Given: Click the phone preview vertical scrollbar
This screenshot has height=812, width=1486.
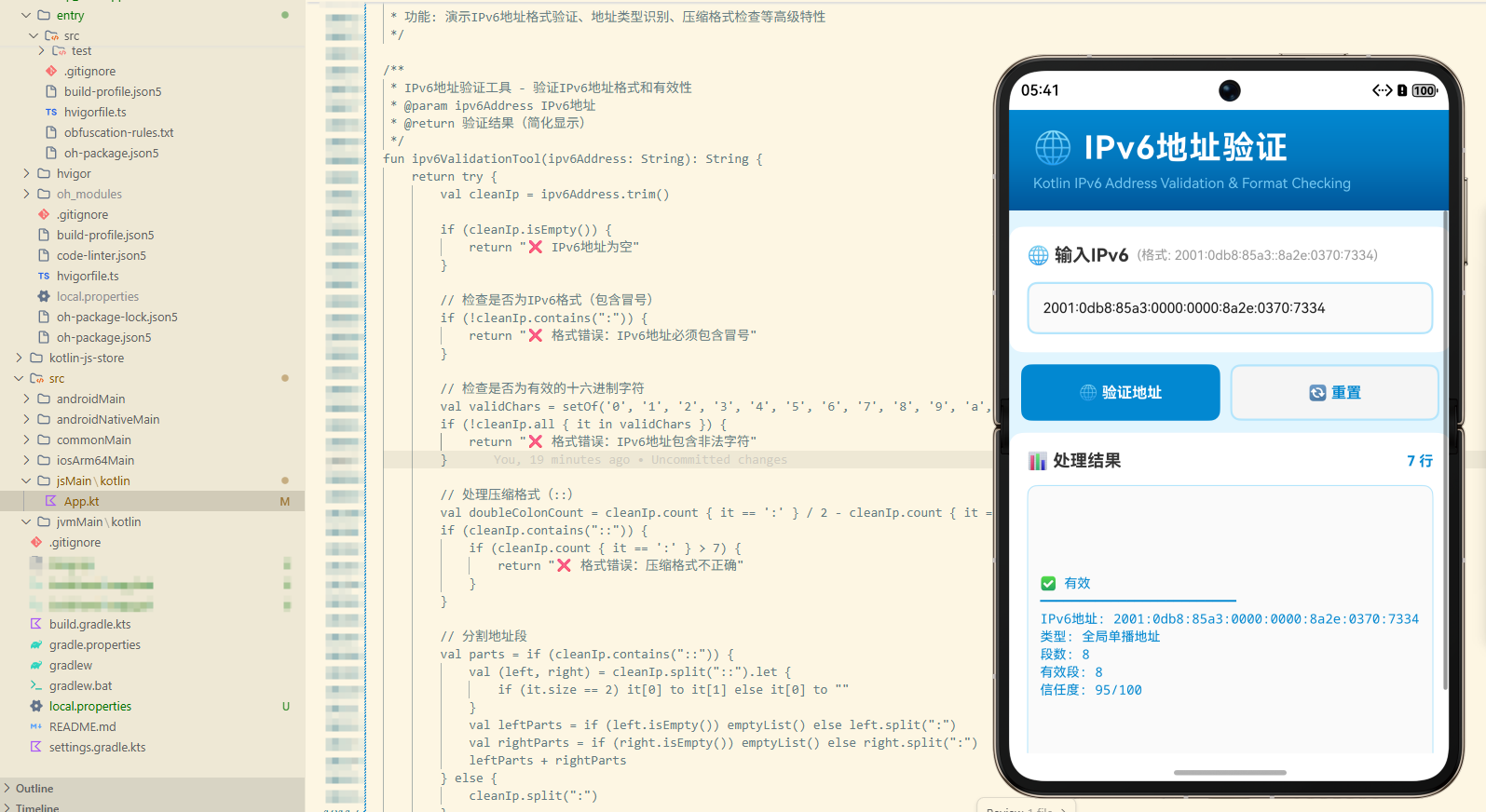Looking at the screenshot, I should click(x=1445, y=450).
